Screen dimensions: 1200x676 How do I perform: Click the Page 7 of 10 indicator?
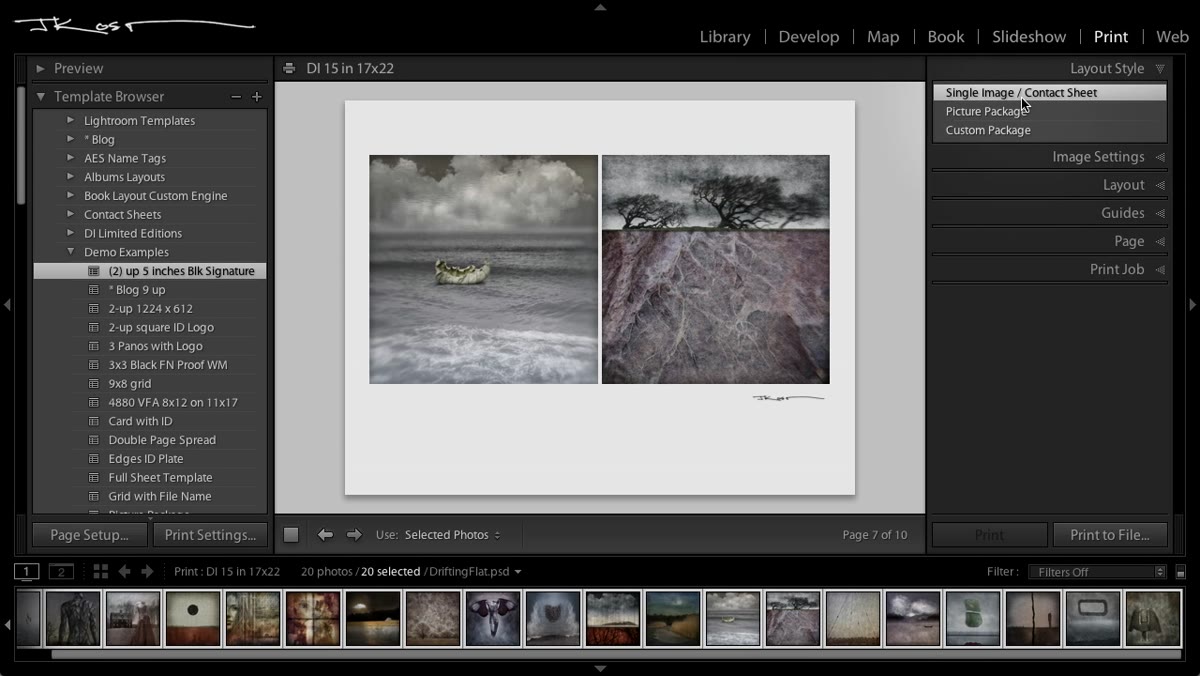[x=875, y=535]
